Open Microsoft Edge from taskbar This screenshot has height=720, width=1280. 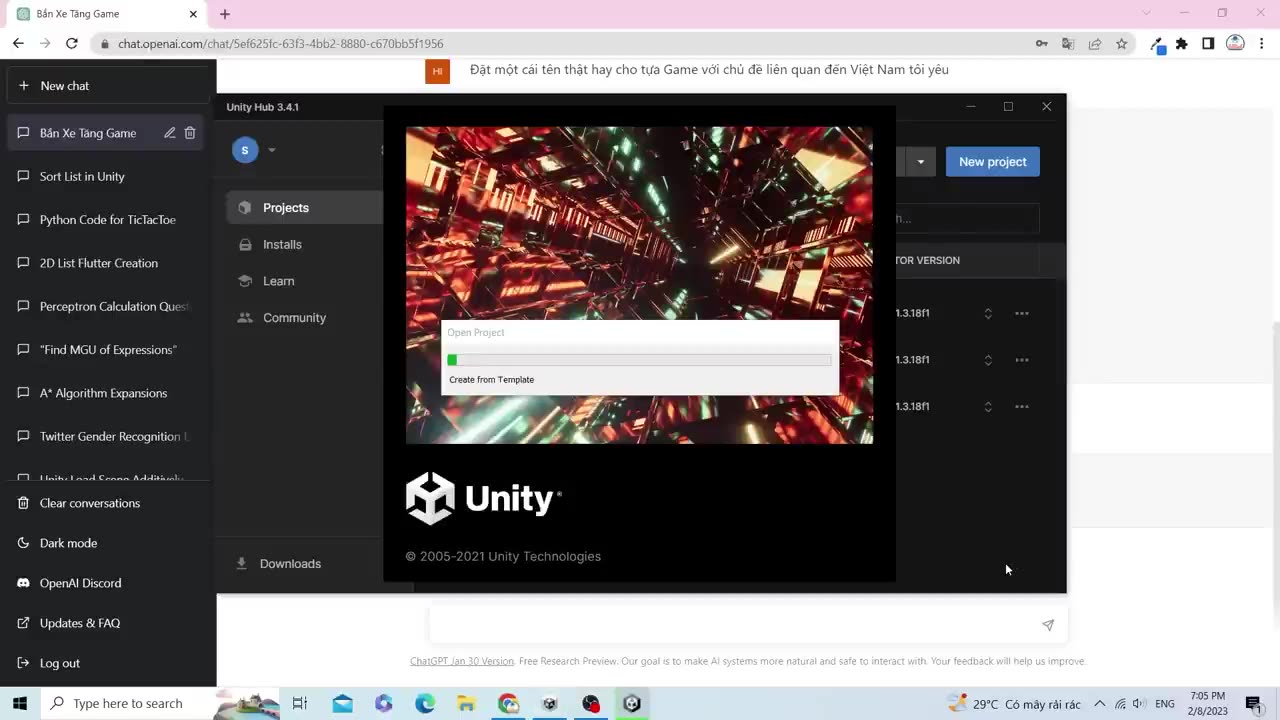425,703
